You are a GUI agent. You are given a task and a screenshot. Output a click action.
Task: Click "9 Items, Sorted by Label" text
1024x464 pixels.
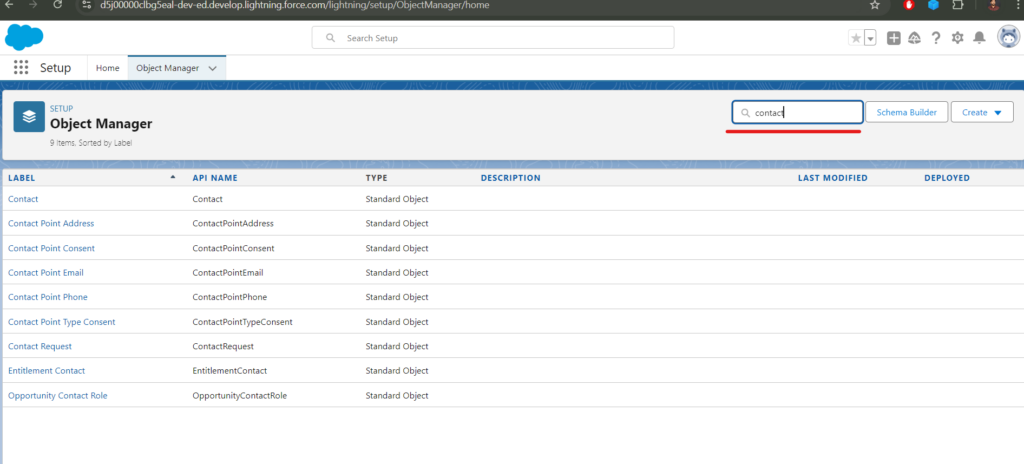coord(91,142)
